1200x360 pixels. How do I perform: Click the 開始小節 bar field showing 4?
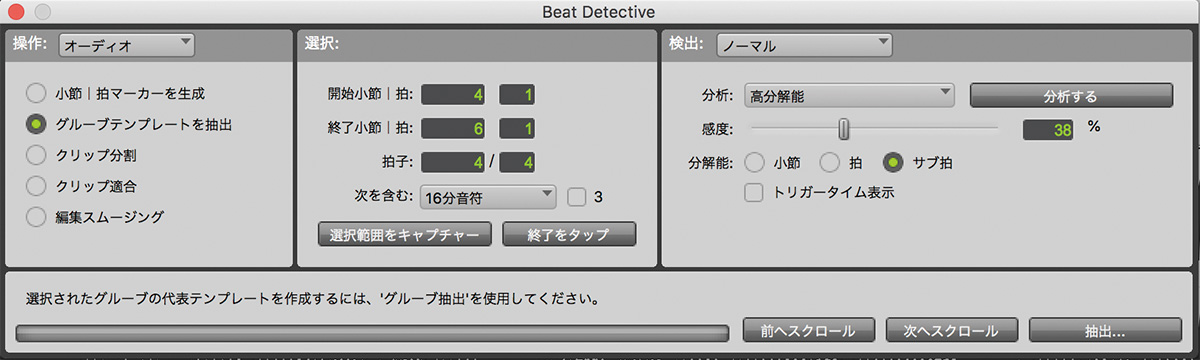click(454, 96)
